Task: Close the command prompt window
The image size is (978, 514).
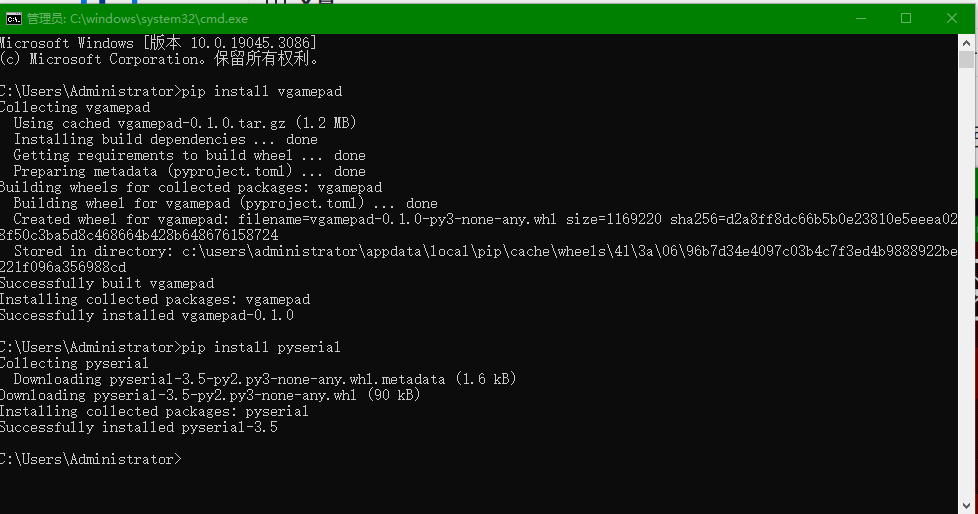Action: click(x=952, y=18)
